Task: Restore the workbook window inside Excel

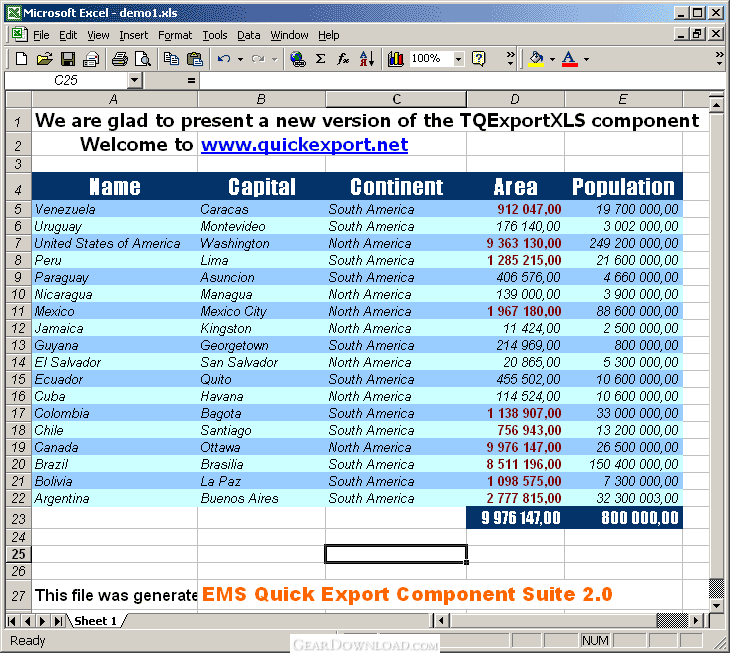Action: pyautogui.click(x=697, y=34)
